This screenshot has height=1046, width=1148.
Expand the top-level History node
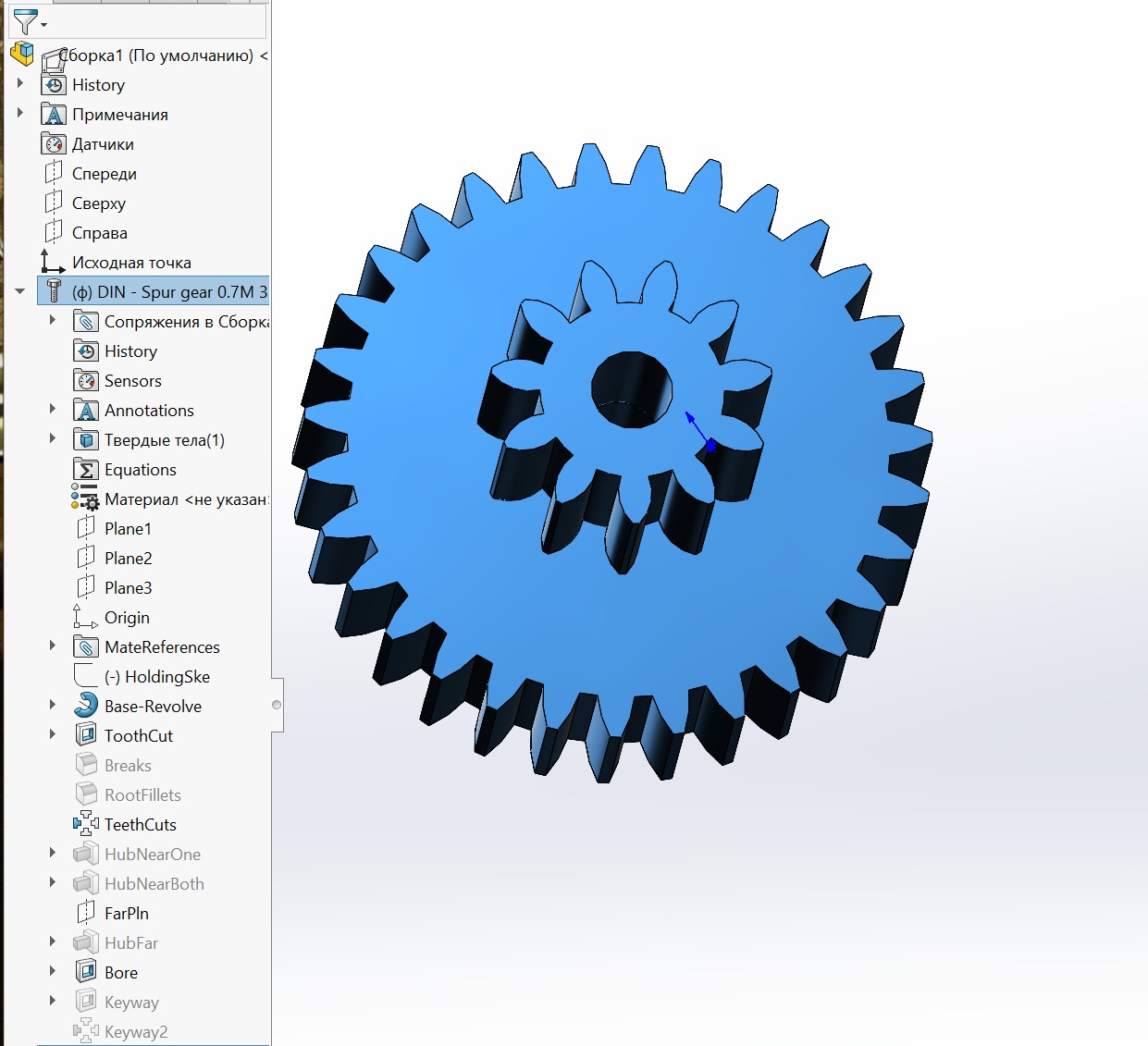pos(20,84)
